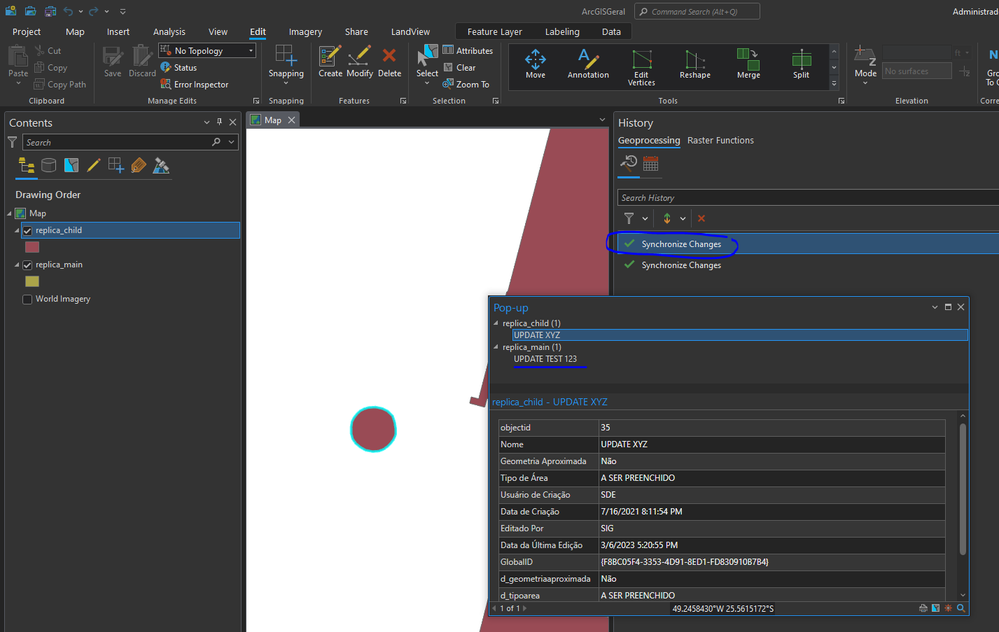Open the Error Inspector
The height and width of the screenshot is (632, 999).
pos(201,85)
